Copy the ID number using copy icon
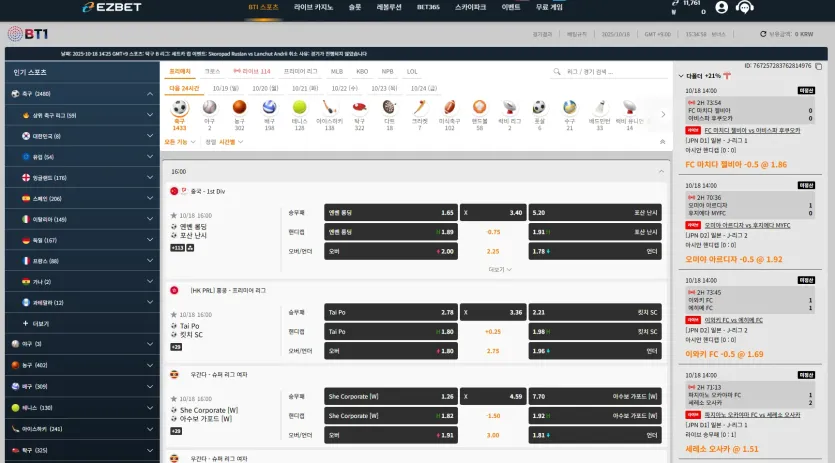Image resolution: width=835 pixels, height=463 pixels. tap(818, 66)
